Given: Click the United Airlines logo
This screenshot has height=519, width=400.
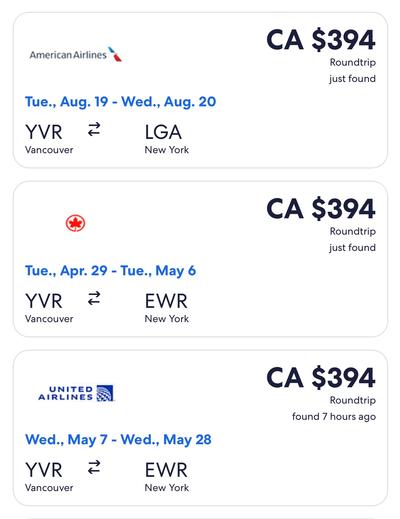Looking at the screenshot, I should coord(76,393).
